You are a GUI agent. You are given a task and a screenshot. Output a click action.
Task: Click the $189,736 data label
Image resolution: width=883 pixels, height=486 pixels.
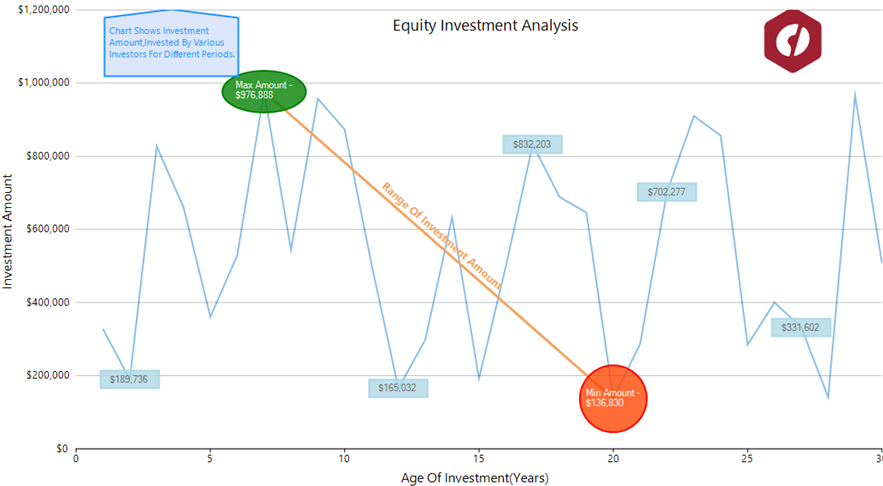pos(129,379)
